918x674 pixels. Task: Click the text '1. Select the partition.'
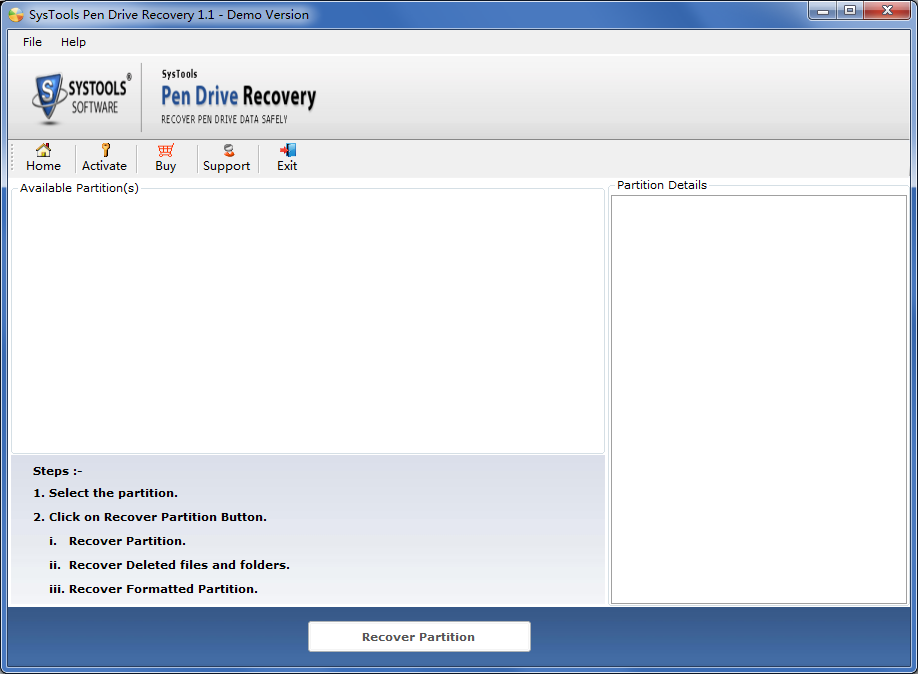point(105,493)
